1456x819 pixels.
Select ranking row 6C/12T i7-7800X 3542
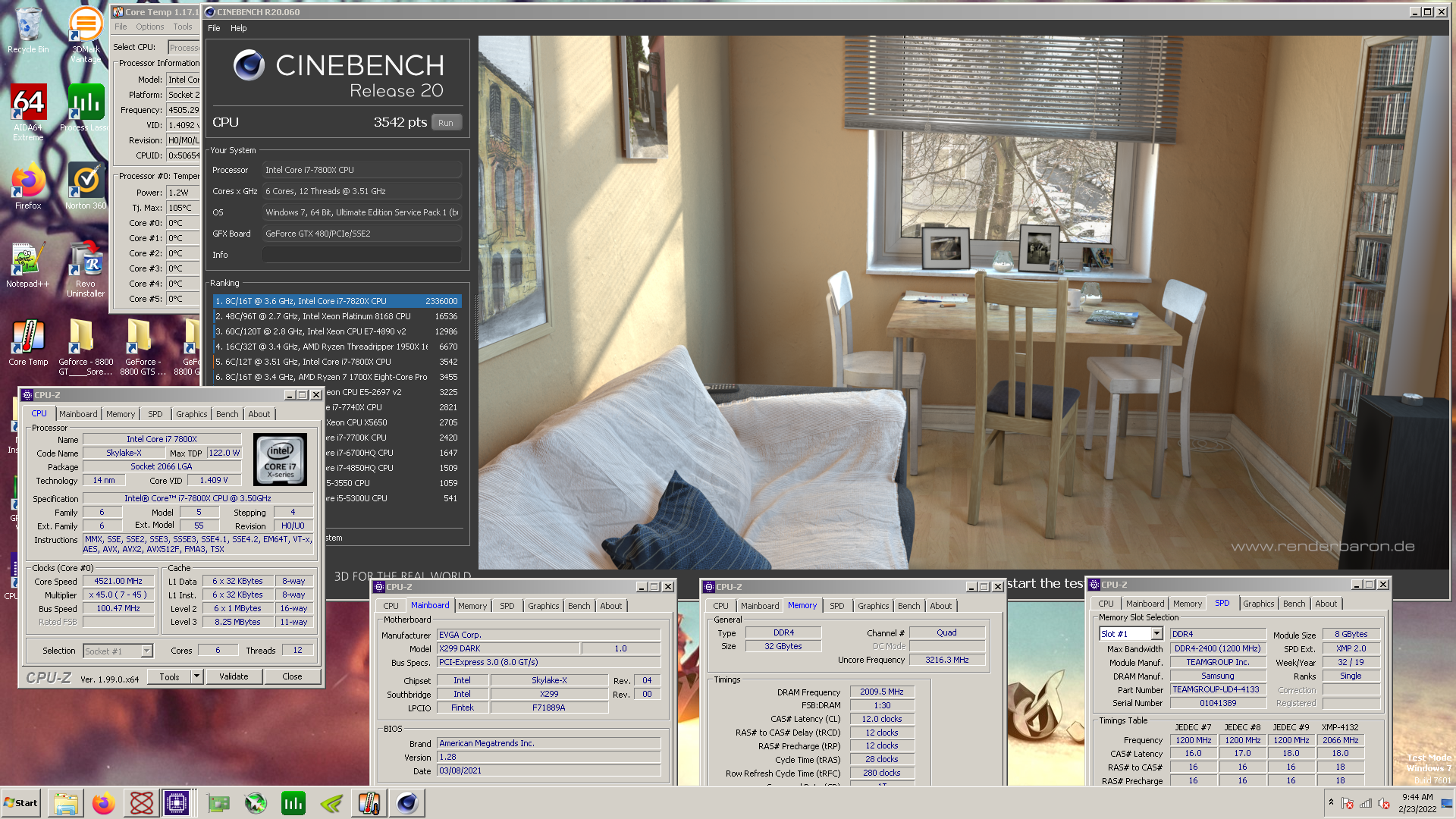(x=337, y=362)
